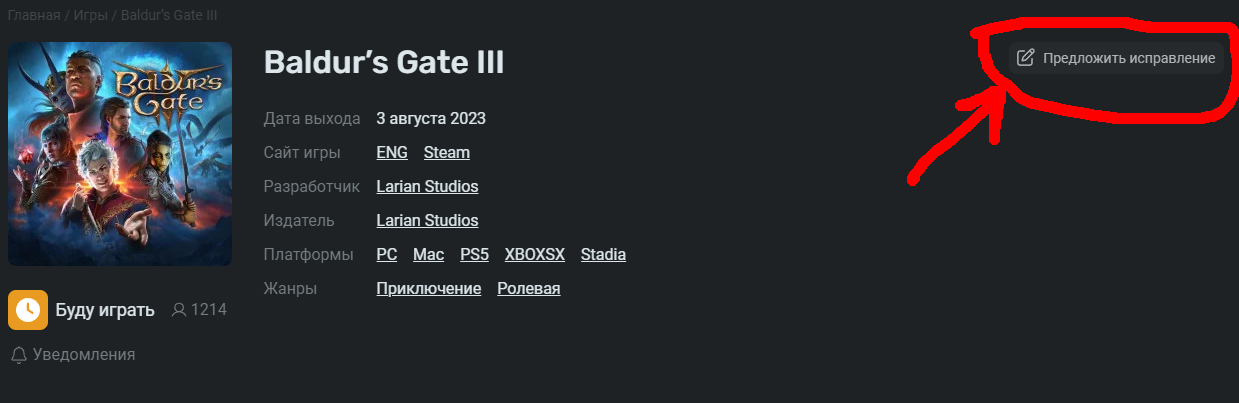Click Предложить исправление button
Screen dimensions: 1239x403
(1116, 58)
